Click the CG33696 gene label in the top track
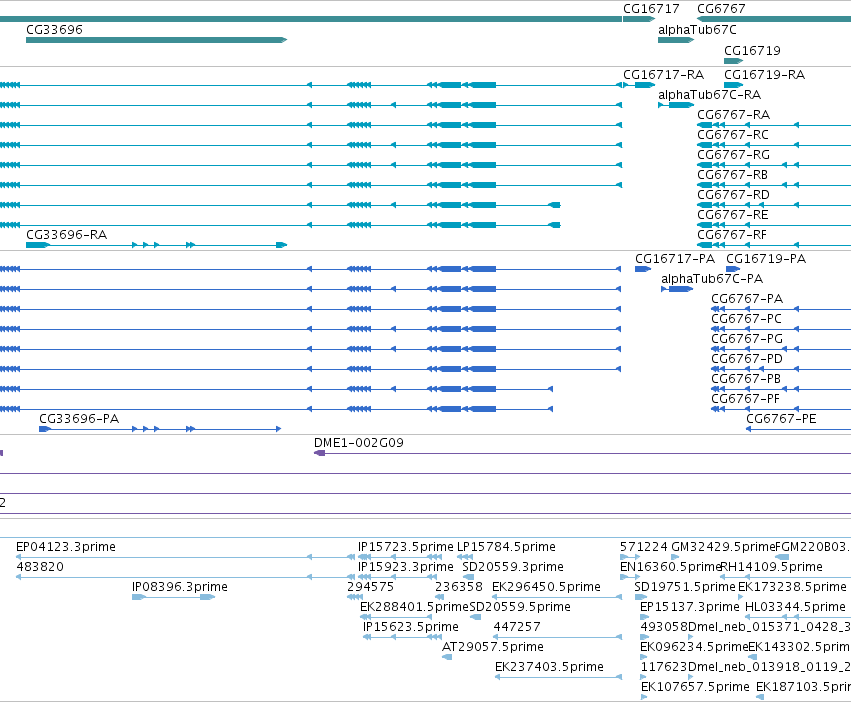This screenshot has height=702, width=851. (x=54, y=29)
